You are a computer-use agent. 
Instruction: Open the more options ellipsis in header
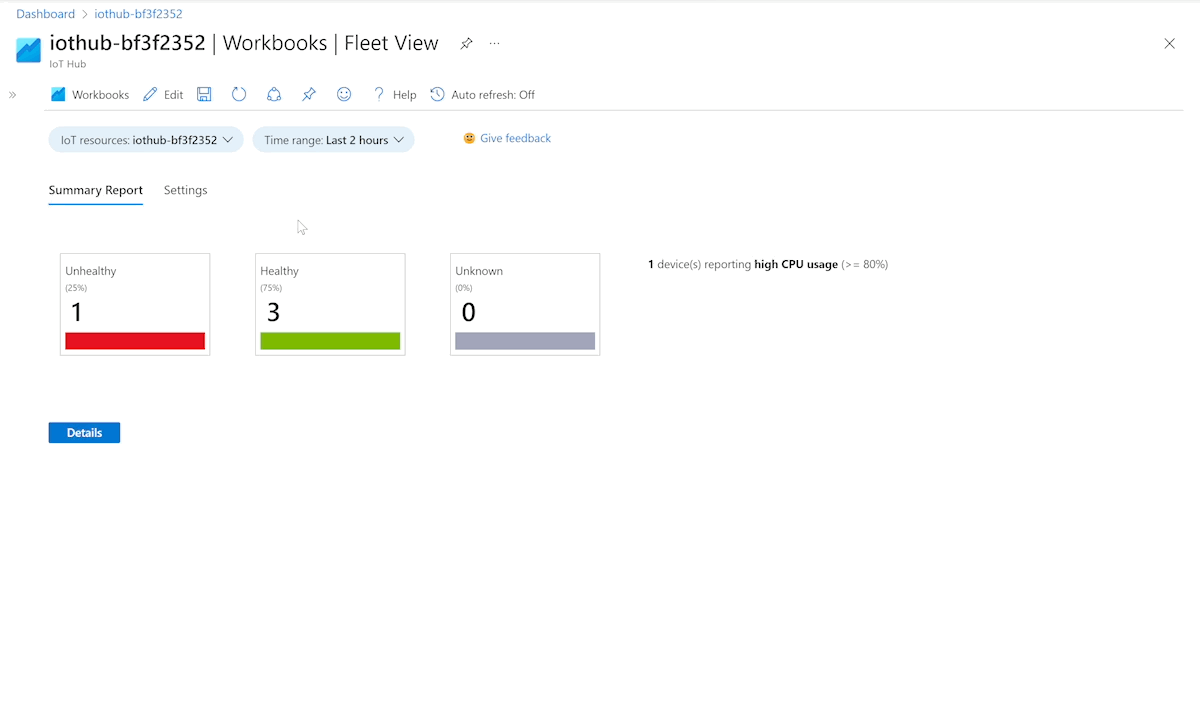494,44
